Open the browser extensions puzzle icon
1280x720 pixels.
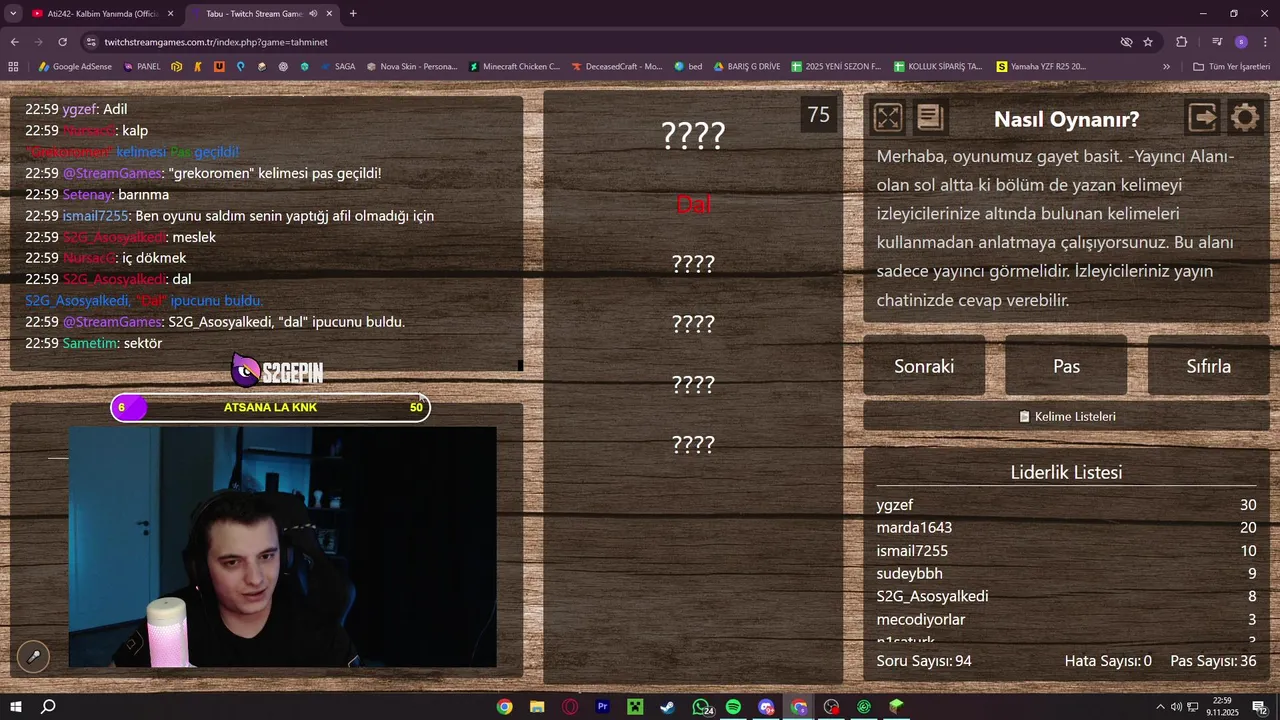click(1181, 42)
